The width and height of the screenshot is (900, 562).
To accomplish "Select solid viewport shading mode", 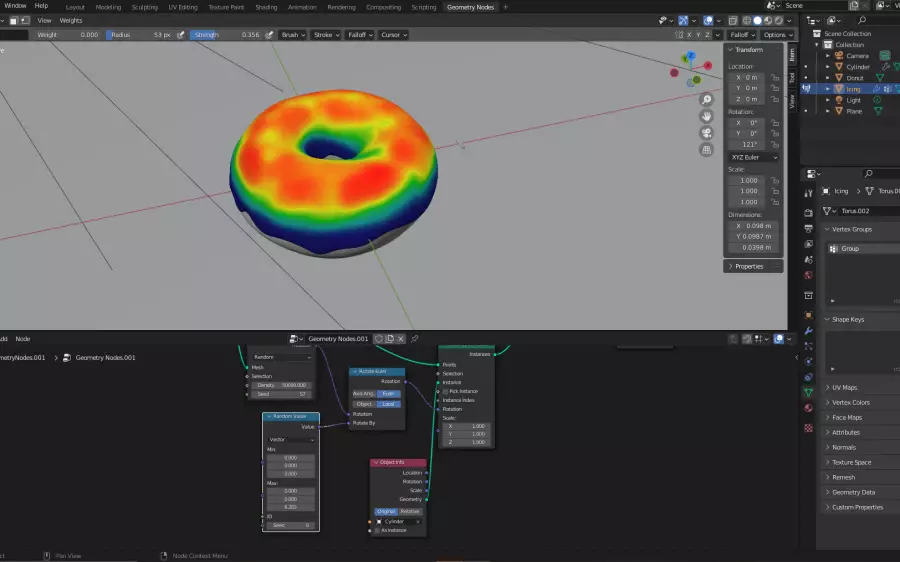I will (x=757, y=20).
